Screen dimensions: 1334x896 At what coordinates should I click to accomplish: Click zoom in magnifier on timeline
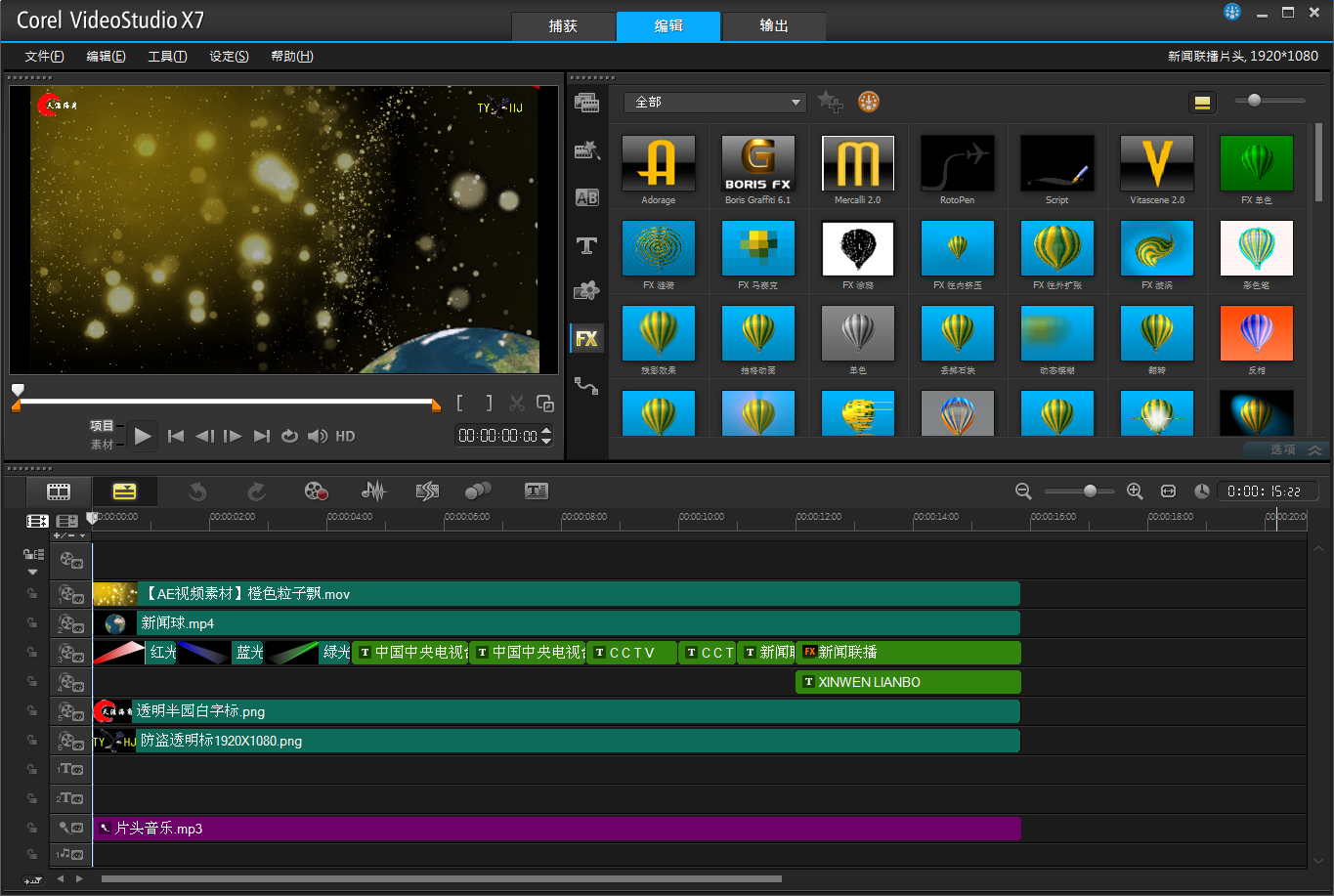pos(1135,491)
